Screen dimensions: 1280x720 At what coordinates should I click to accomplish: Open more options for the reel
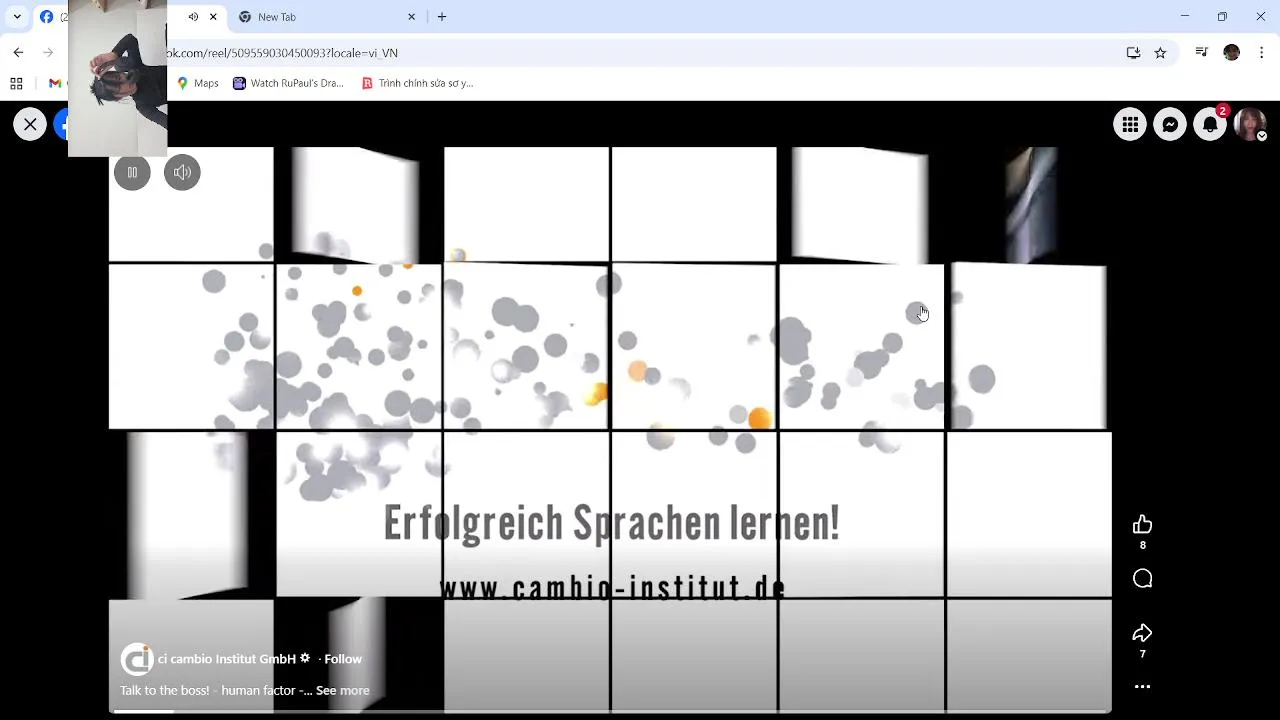point(1142,687)
